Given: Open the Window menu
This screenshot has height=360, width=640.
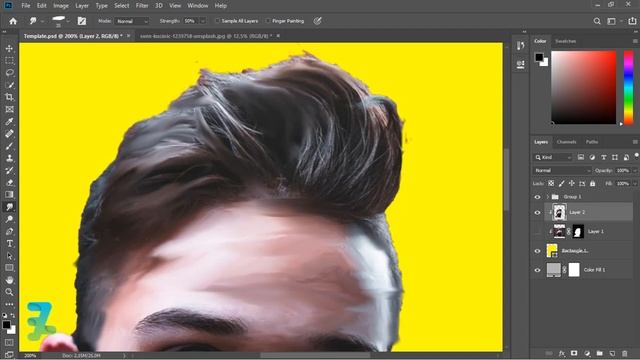Looking at the screenshot, I should 198,6.
